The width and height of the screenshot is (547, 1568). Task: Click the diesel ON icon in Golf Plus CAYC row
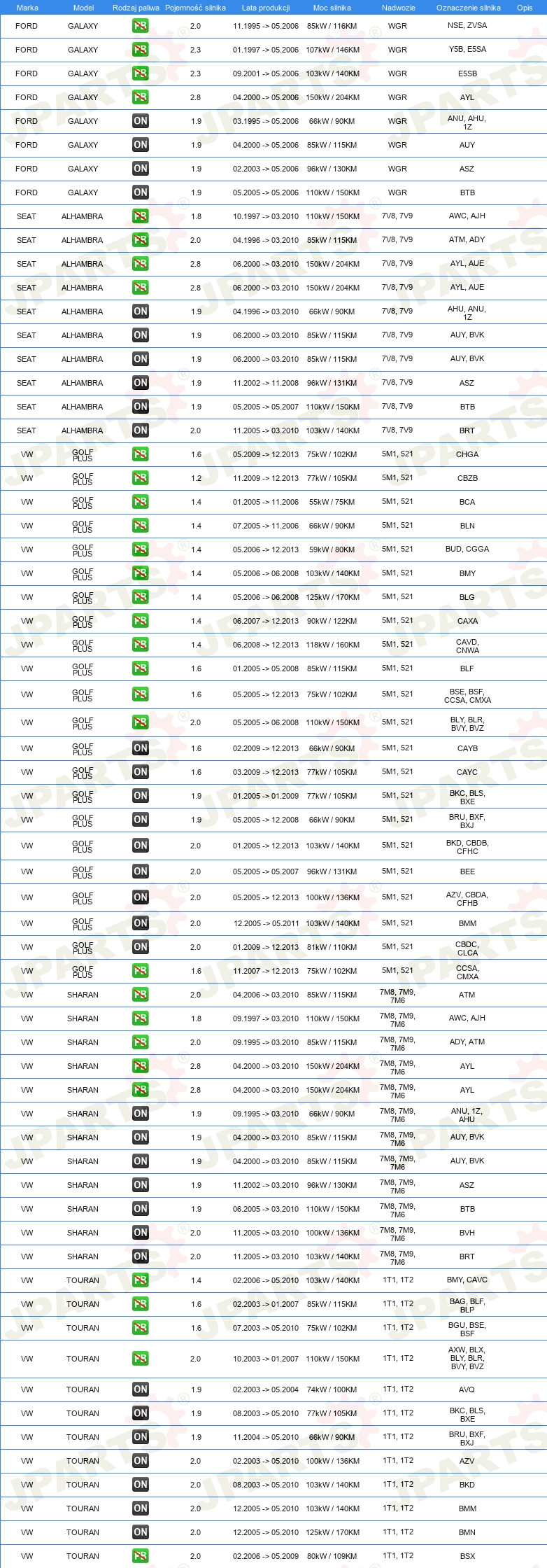tap(141, 772)
